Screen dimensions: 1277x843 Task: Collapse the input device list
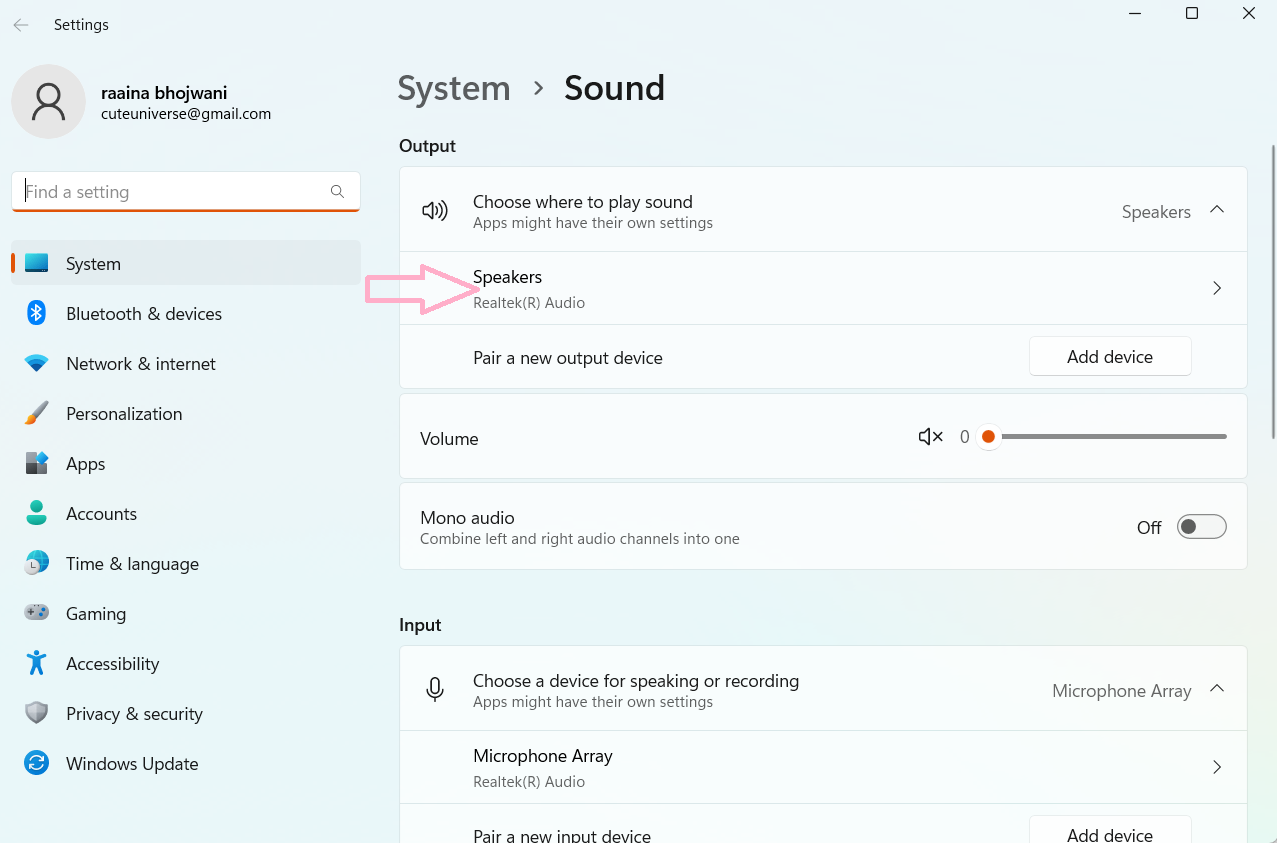[x=1217, y=689]
